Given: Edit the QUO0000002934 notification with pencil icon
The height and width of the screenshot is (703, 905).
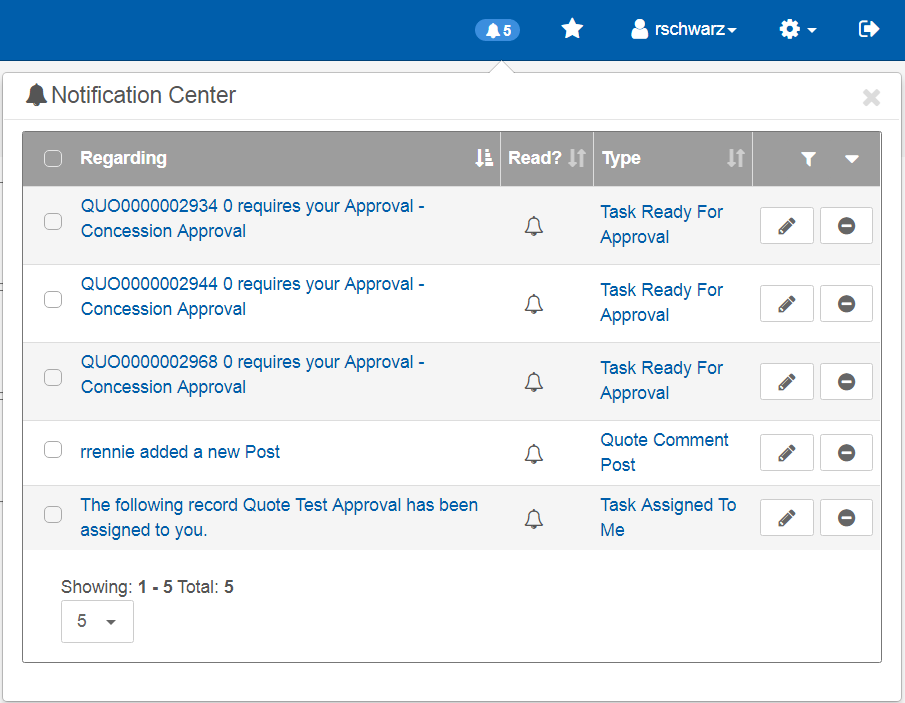Looking at the screenshot, I should click(787, 226).
